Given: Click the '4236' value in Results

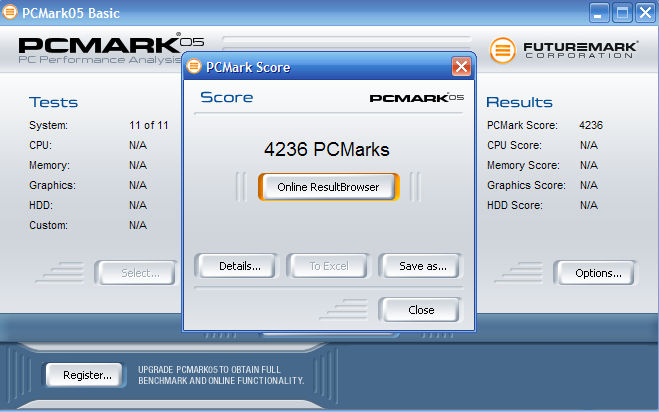Looking at the screenshot, I should coord(590,125).
